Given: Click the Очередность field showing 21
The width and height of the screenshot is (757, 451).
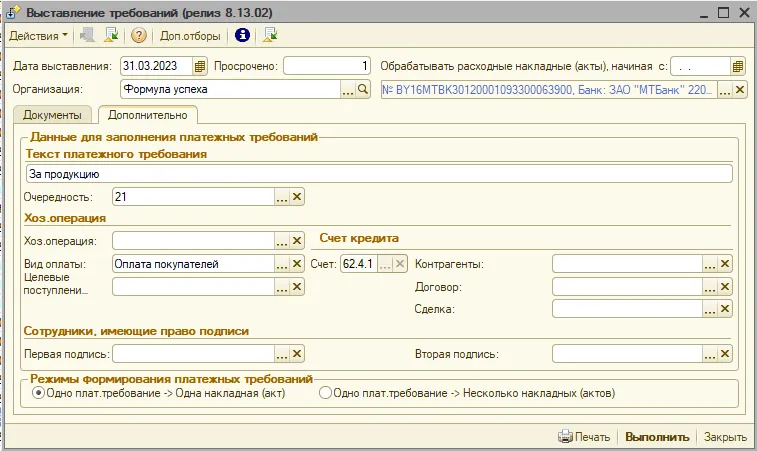Looking at the screenshot, I should tap(193, 197).
